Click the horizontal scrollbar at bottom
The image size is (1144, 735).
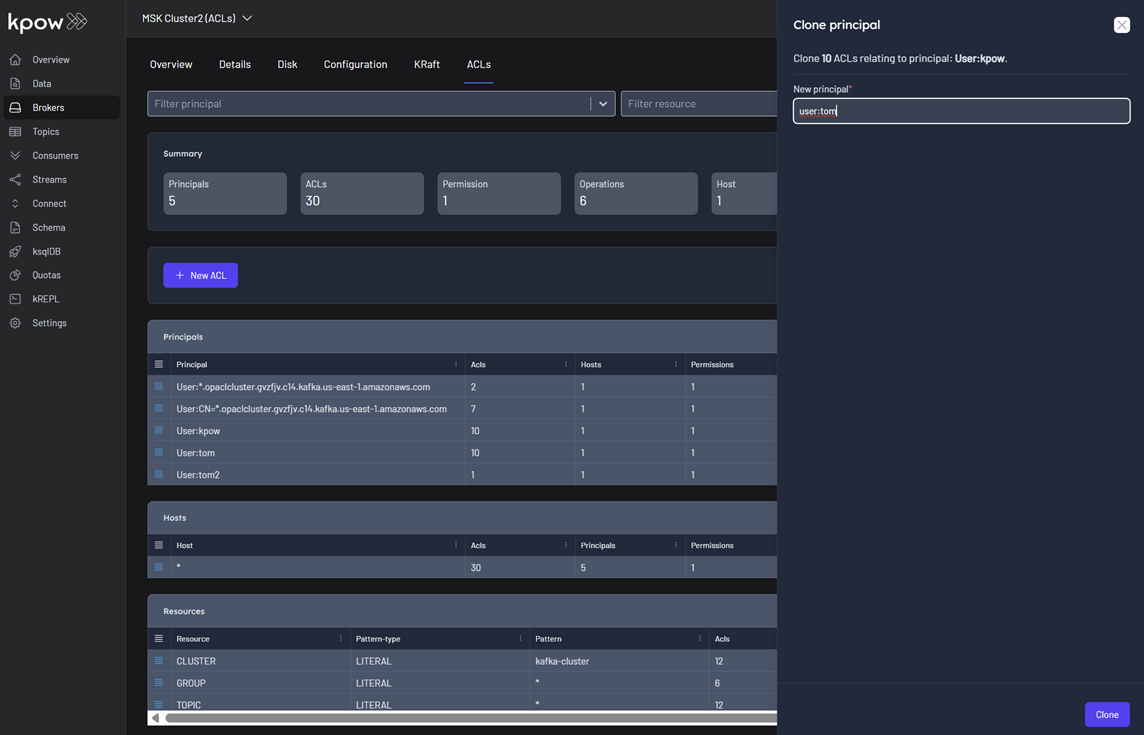(471, 718)
